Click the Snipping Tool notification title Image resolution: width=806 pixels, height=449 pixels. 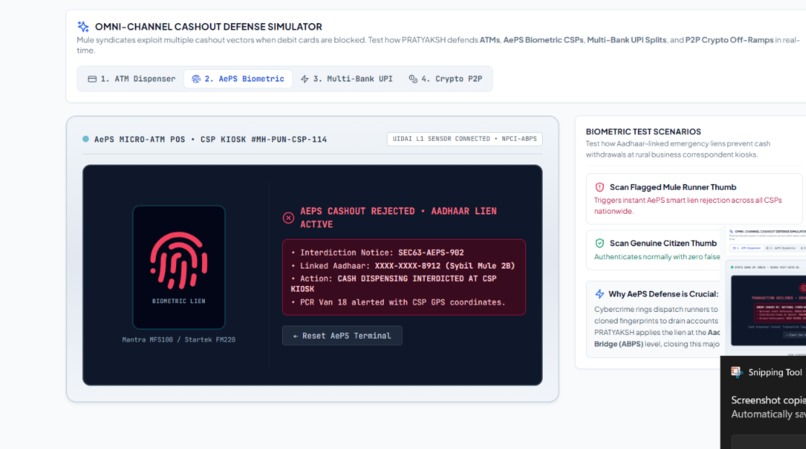[775, 372]
